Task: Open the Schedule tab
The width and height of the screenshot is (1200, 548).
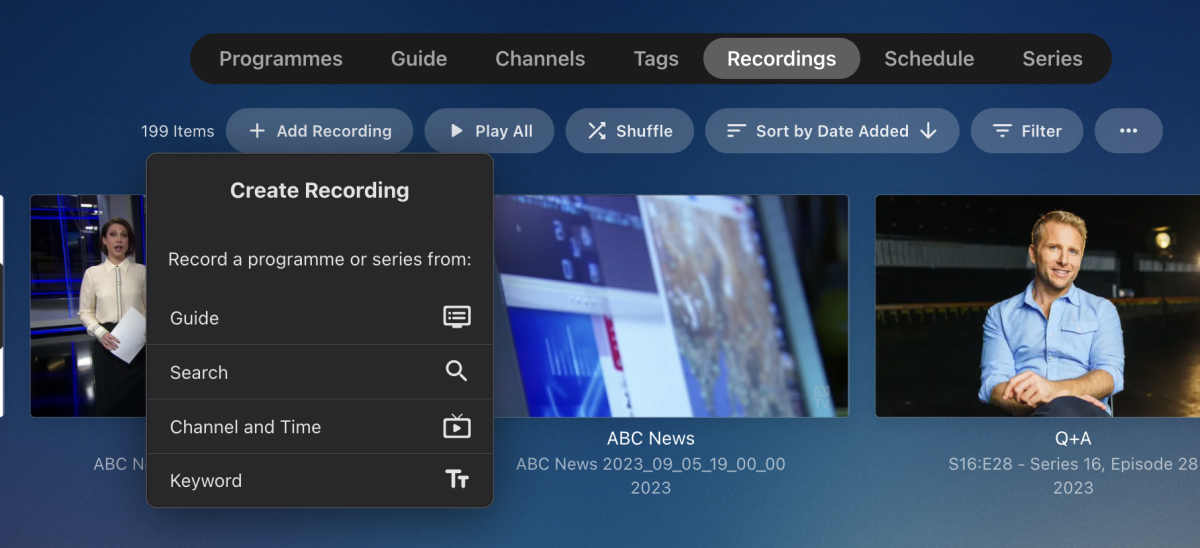Action: [929, 59]
